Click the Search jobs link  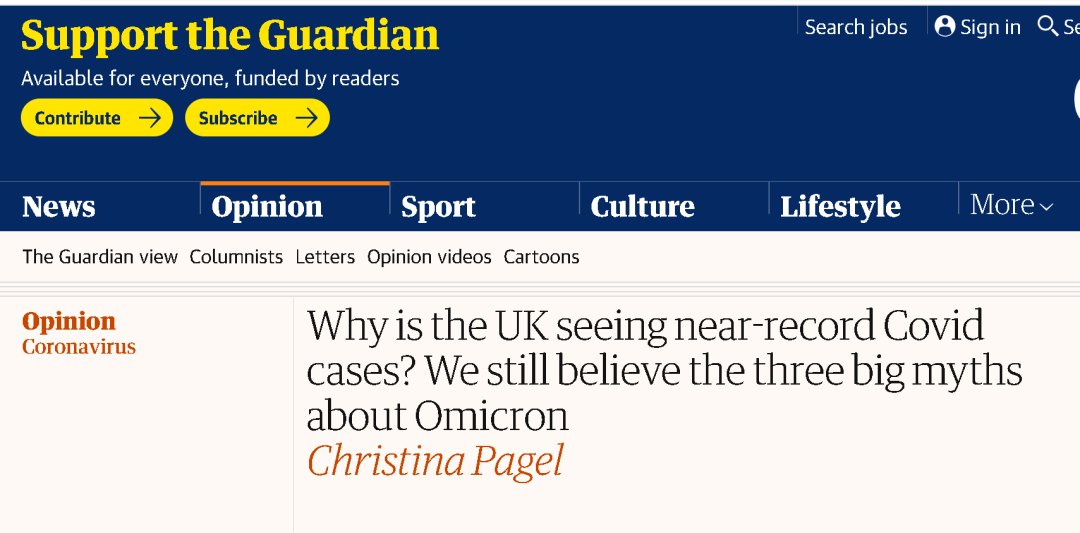coord(856,27)
